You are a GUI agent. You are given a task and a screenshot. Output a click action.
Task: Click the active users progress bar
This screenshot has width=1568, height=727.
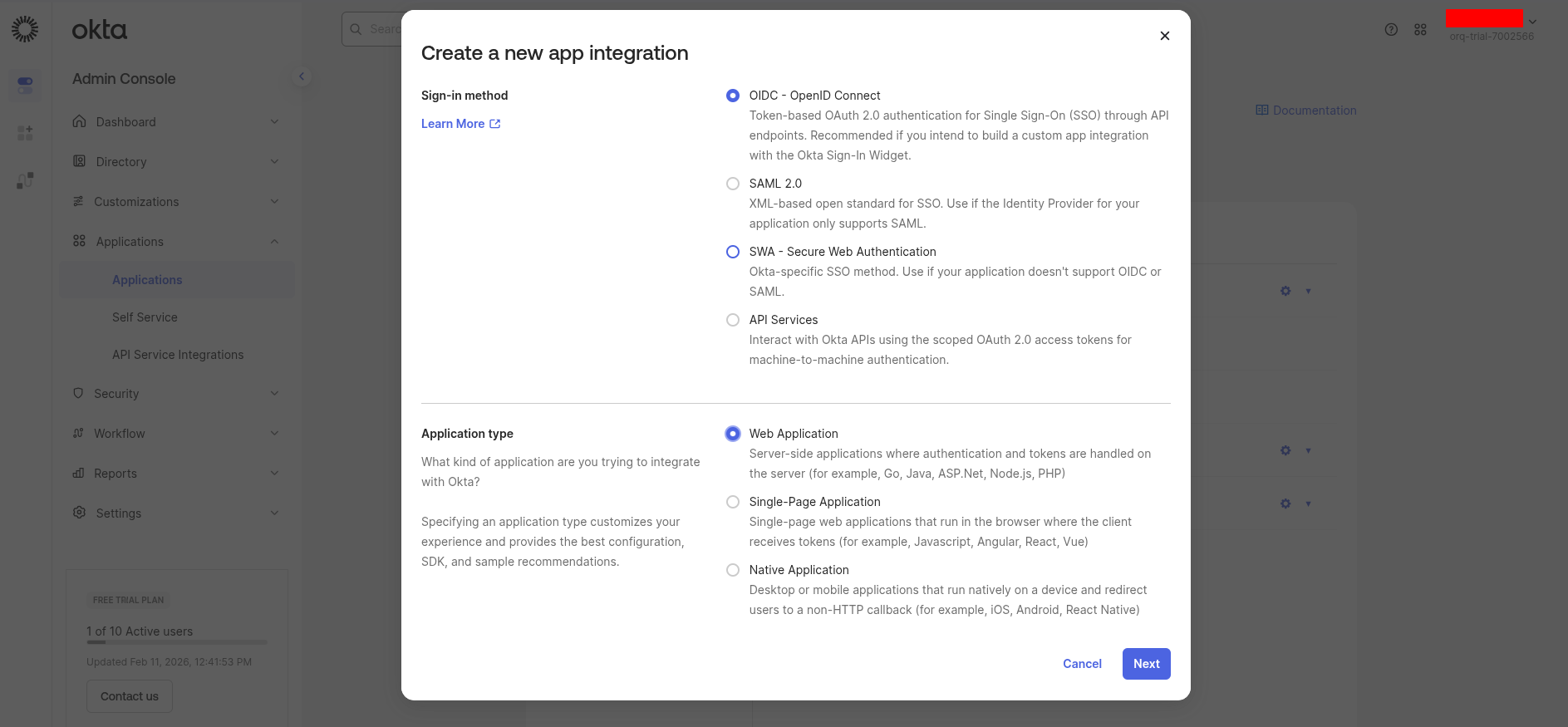(x=177, y=642)
